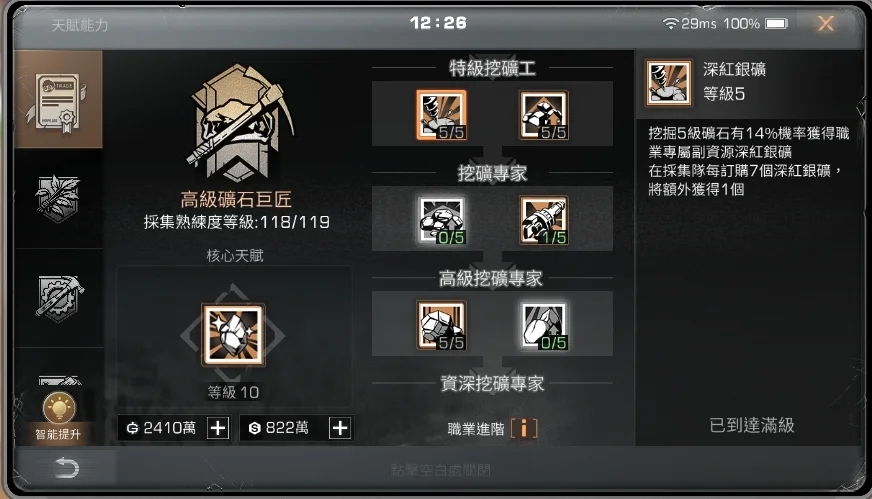Open the certificate tab in the sidebar

pos(58,100)
